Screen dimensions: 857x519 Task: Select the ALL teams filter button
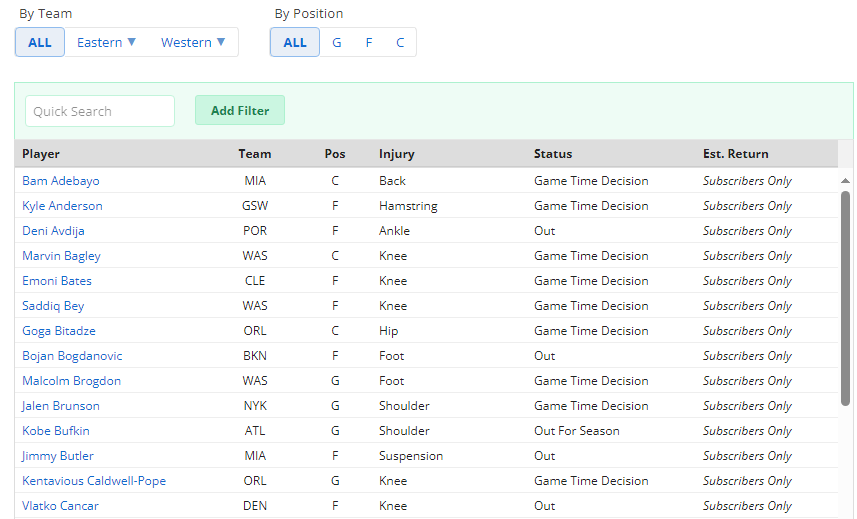click(x=39, y=42)
